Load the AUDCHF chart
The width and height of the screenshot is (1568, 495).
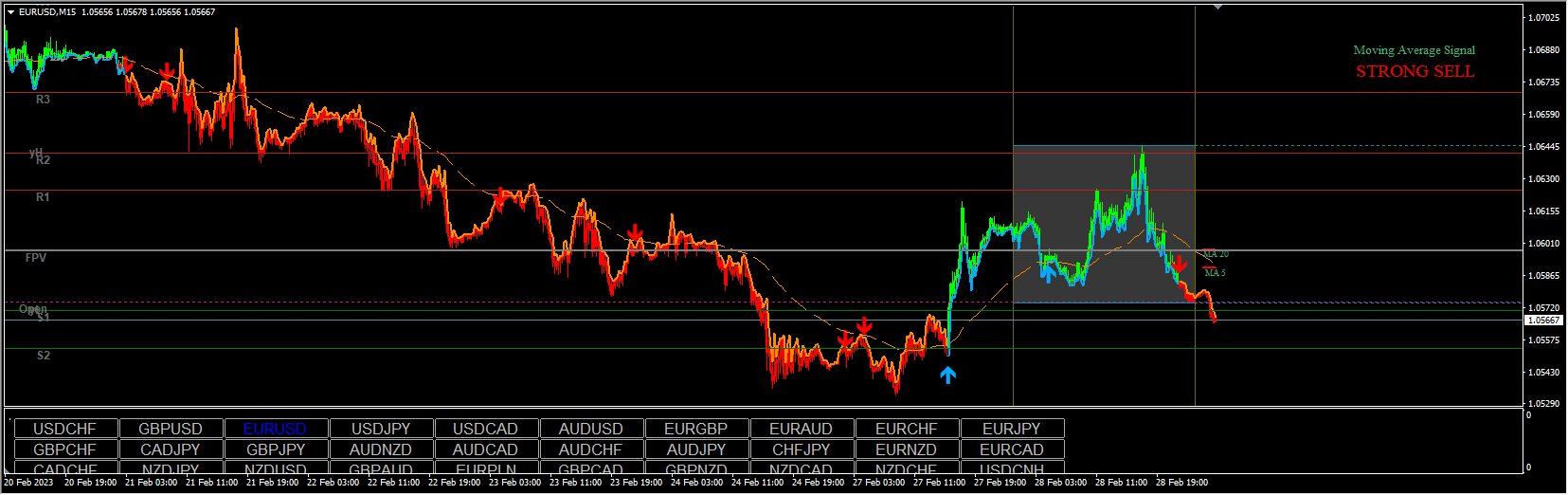point(591,449)
